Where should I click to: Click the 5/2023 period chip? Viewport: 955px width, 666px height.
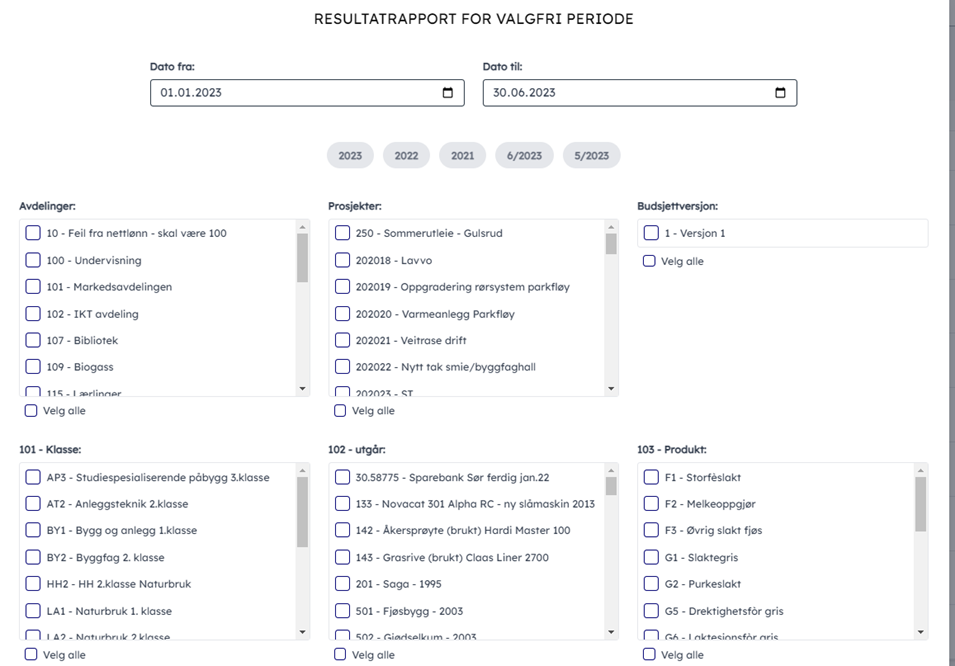pyautogui.click(x=591, y=156)
